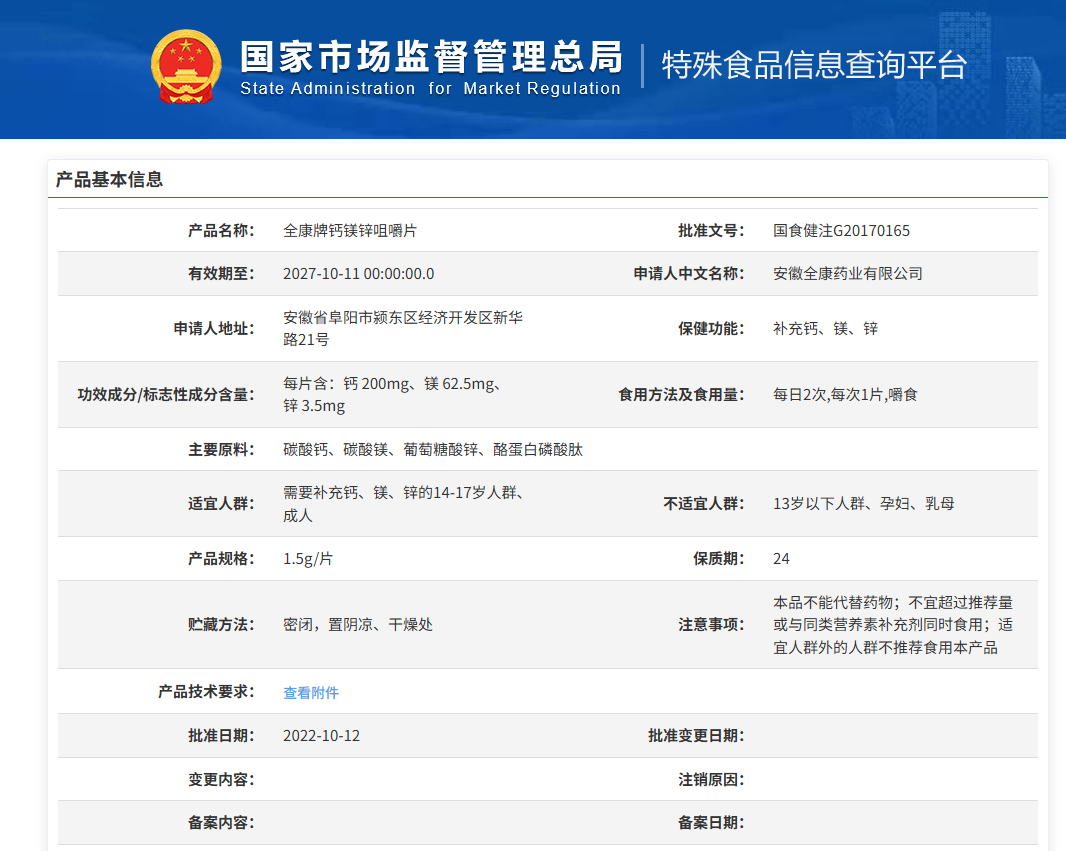Click the State Administration for Market Regulation subtitle
This screenshot has width=1066, height=851.
tap(430, 88)
